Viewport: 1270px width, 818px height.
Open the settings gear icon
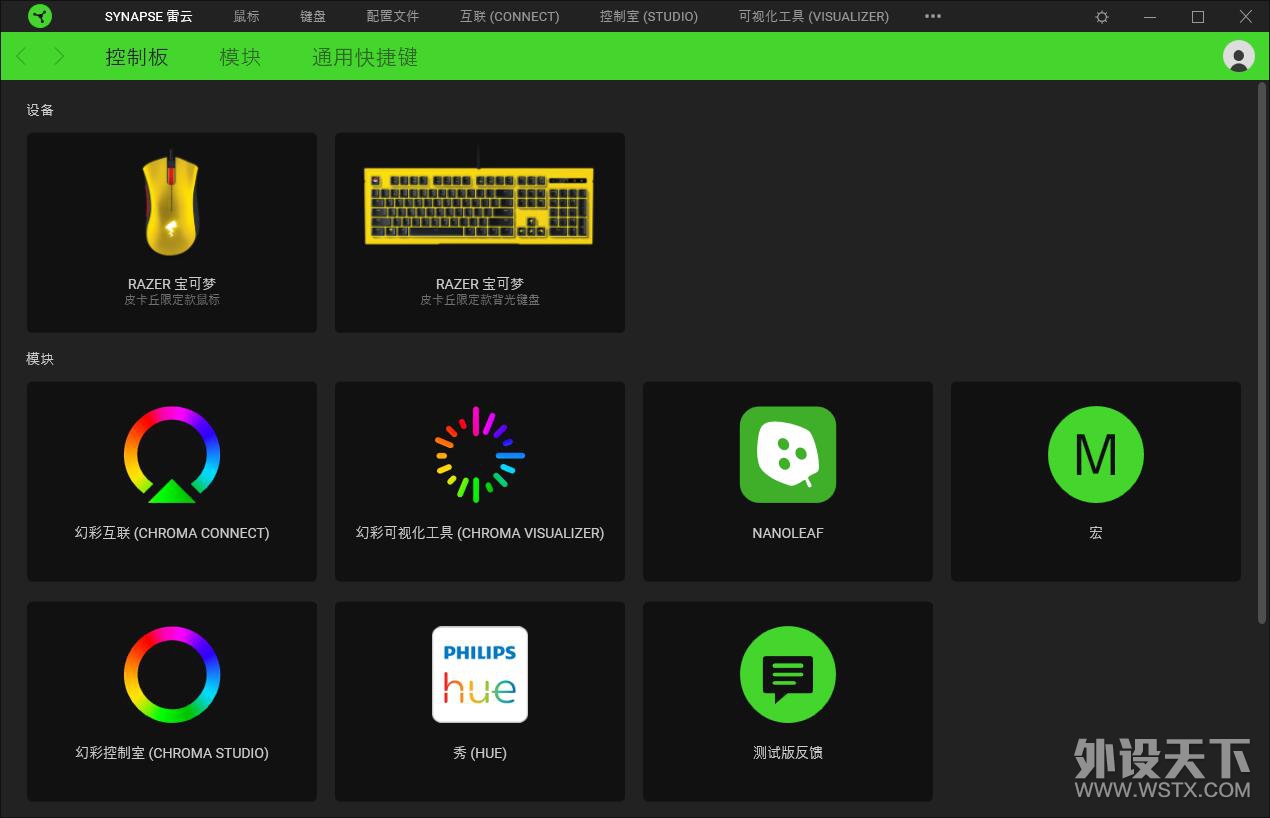1102,17
